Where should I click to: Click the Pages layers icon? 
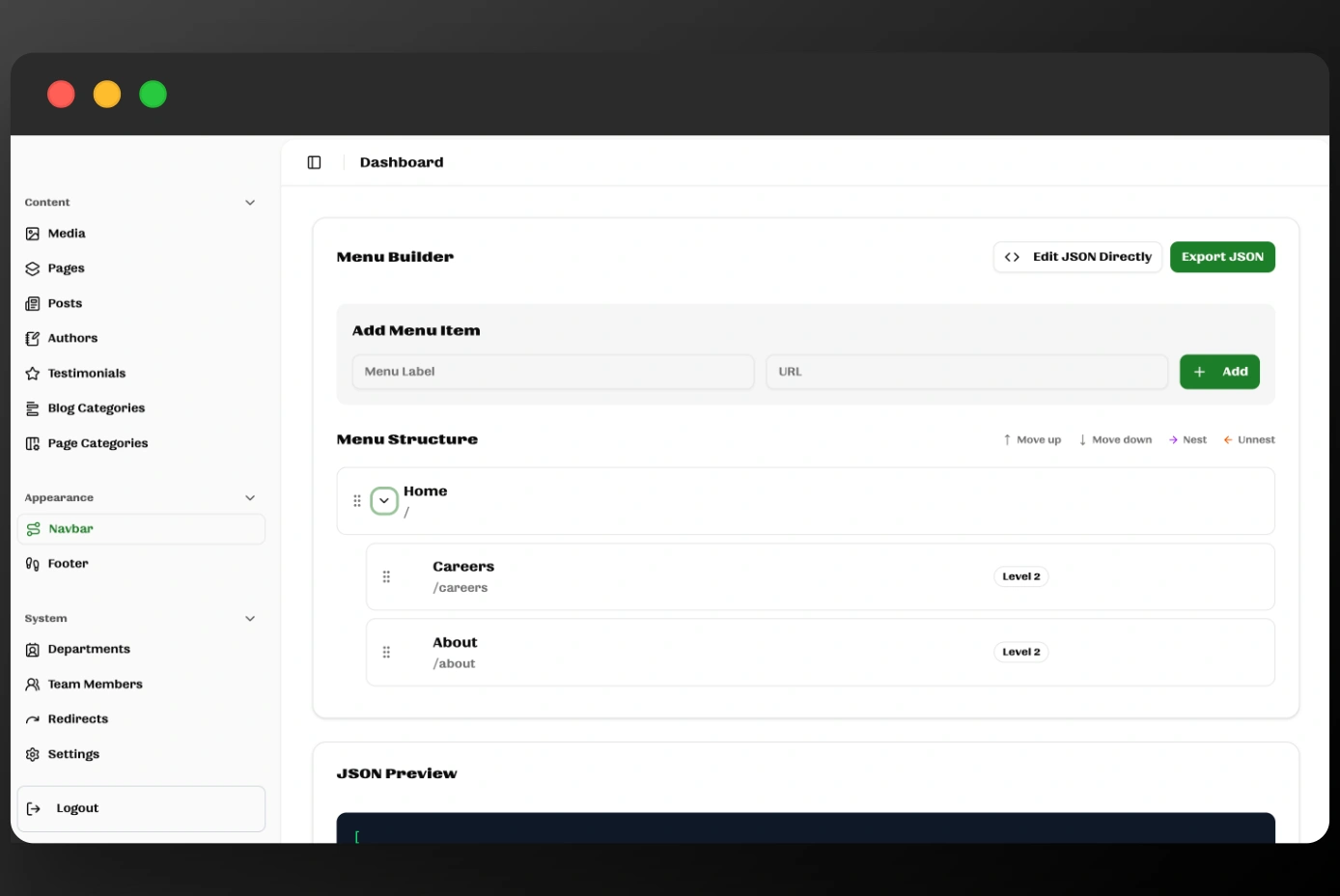pyautogui.click(x=33, y=268)
